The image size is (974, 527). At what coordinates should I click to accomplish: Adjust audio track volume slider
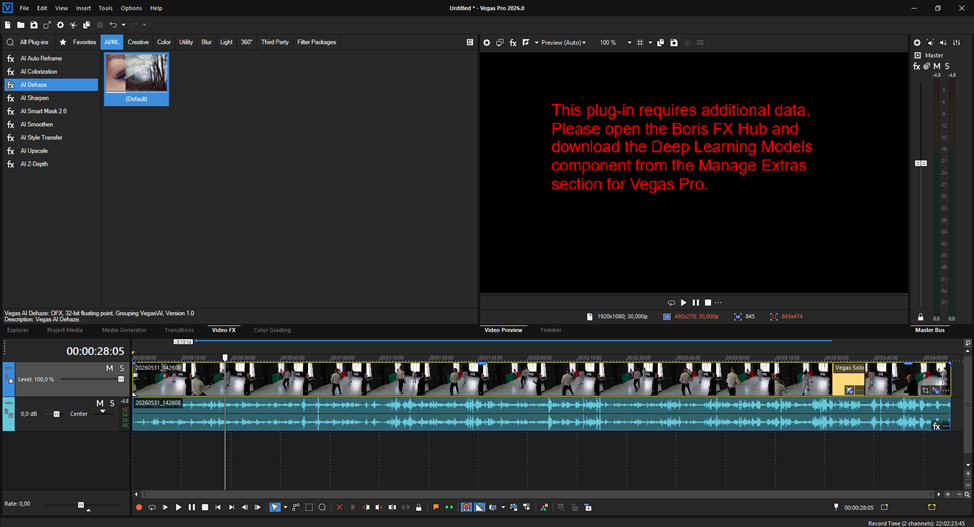click(57, 414)
